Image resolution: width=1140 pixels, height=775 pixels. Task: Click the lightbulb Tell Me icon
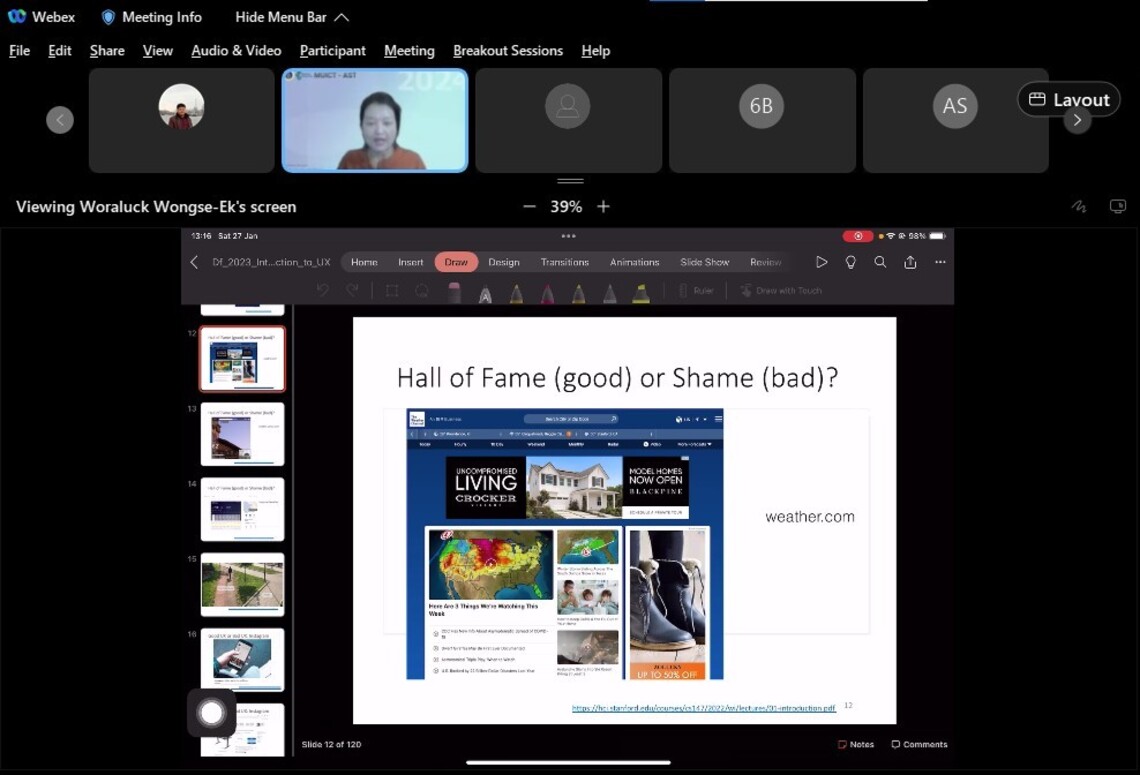[x=851, y=262]
